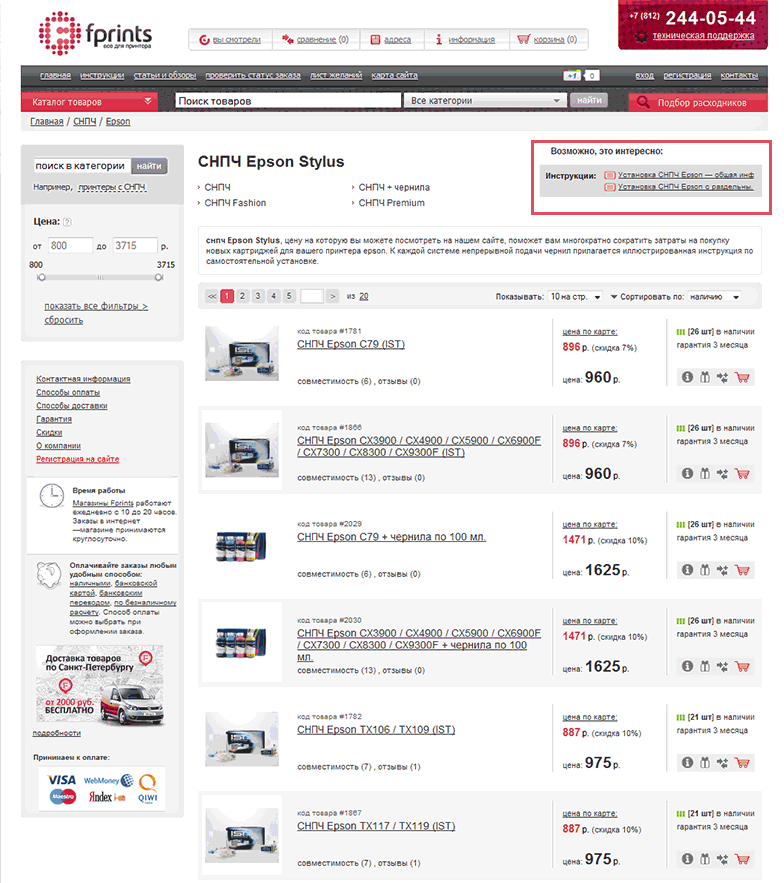Click the +1 share badge icon
The height and width of the screenshot is (883, 784).
coord(572,75)
